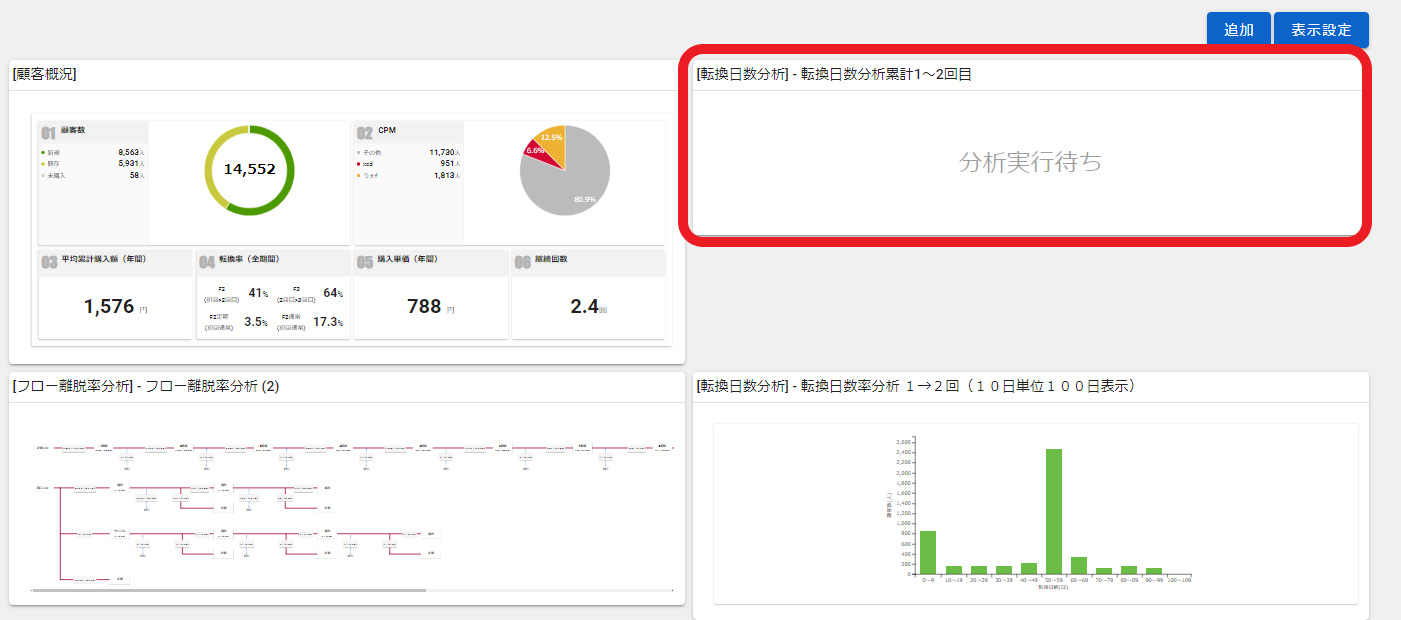Select the 2.4 継続回数 value card
The image size is (1401, 620).
[x=585, y=307]
